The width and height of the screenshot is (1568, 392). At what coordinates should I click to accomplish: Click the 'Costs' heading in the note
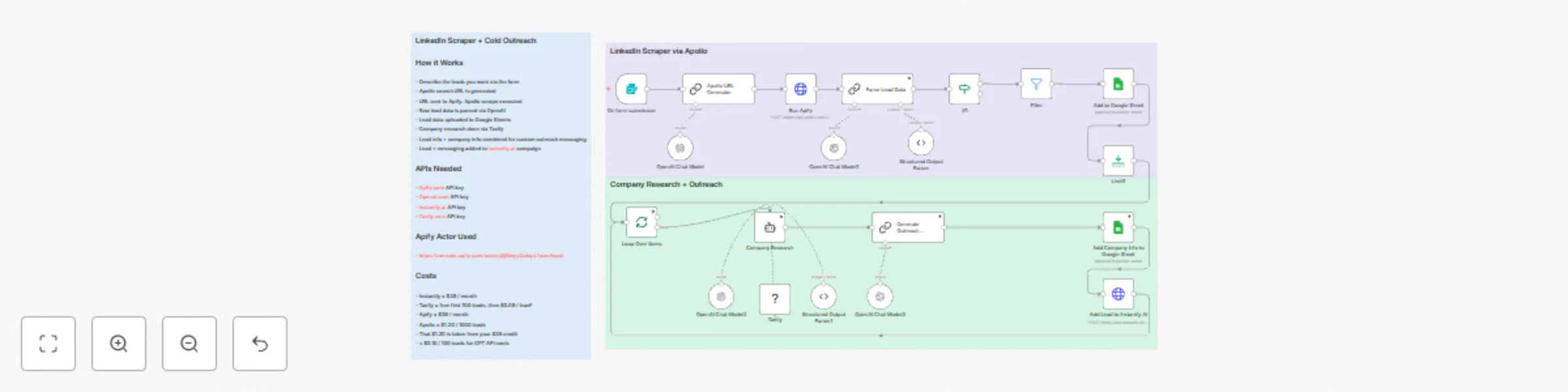coord(425,276)
